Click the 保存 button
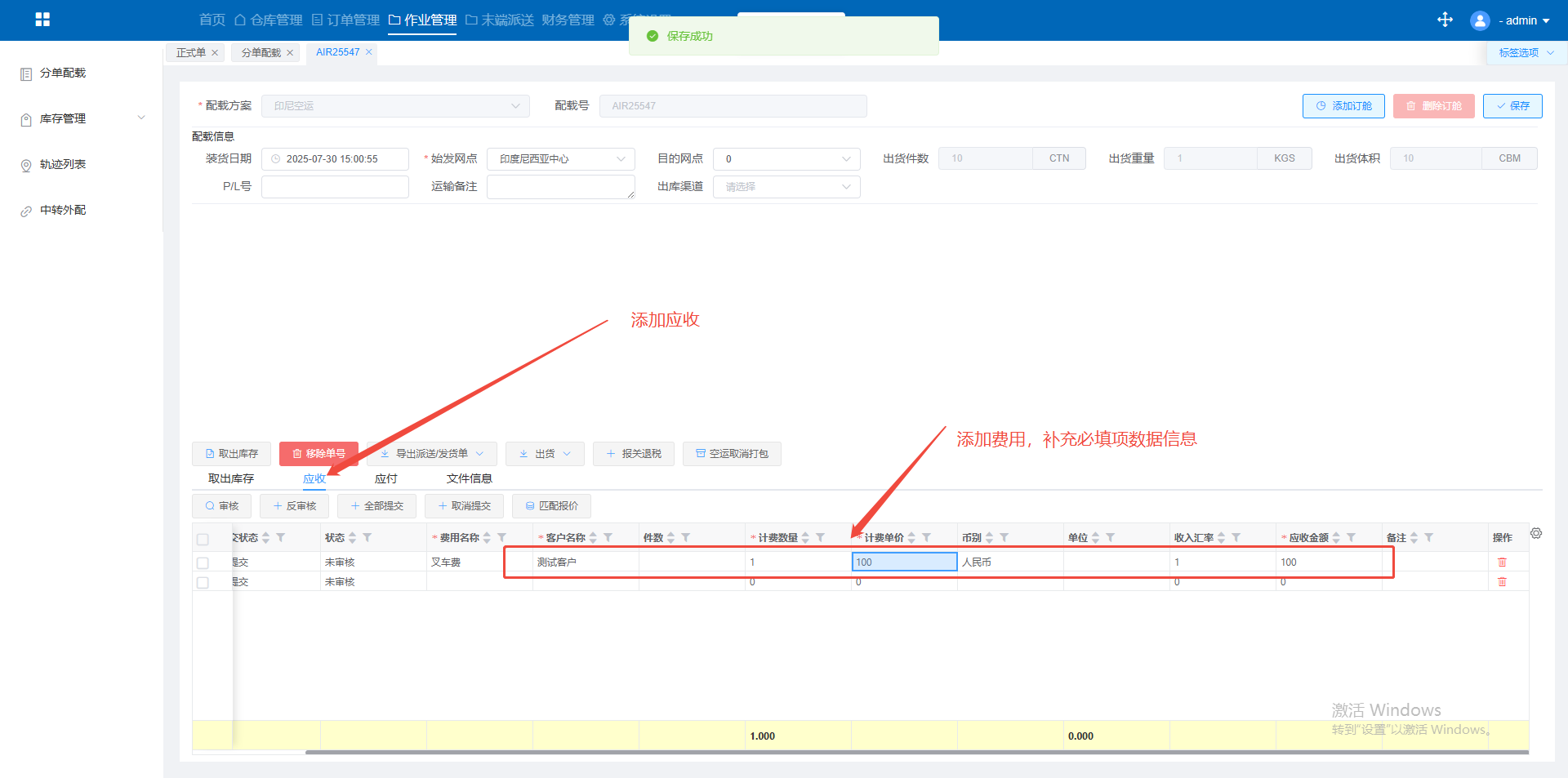This screenshot has height=778, width=1568. pos(1512,106)
